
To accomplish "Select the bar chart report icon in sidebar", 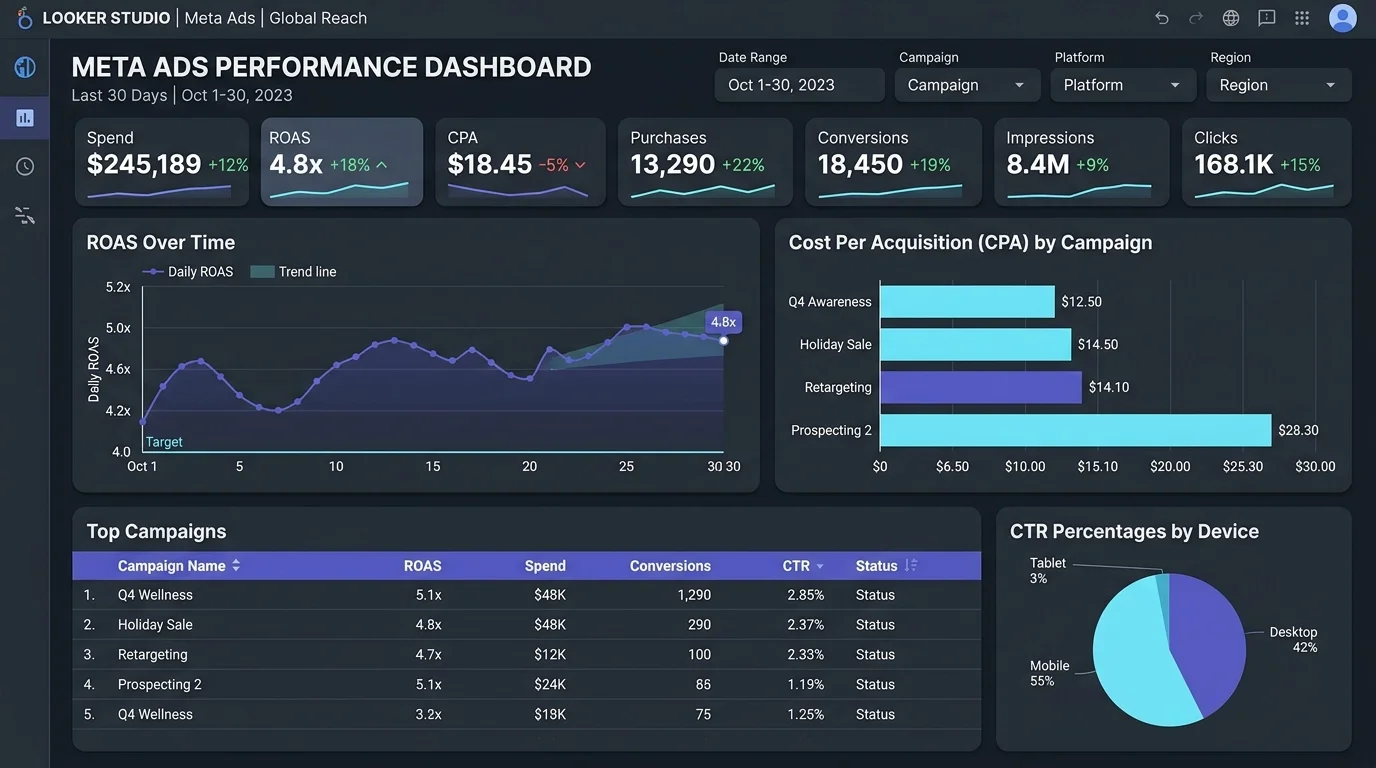I will pyautogui.click(x=25, y=117).
